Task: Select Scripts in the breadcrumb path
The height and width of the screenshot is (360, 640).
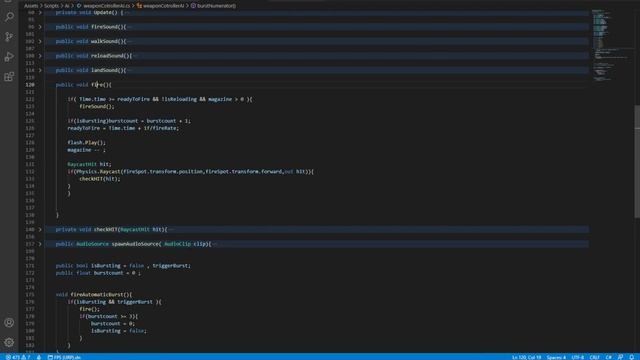Action: (x=51, y=6)
